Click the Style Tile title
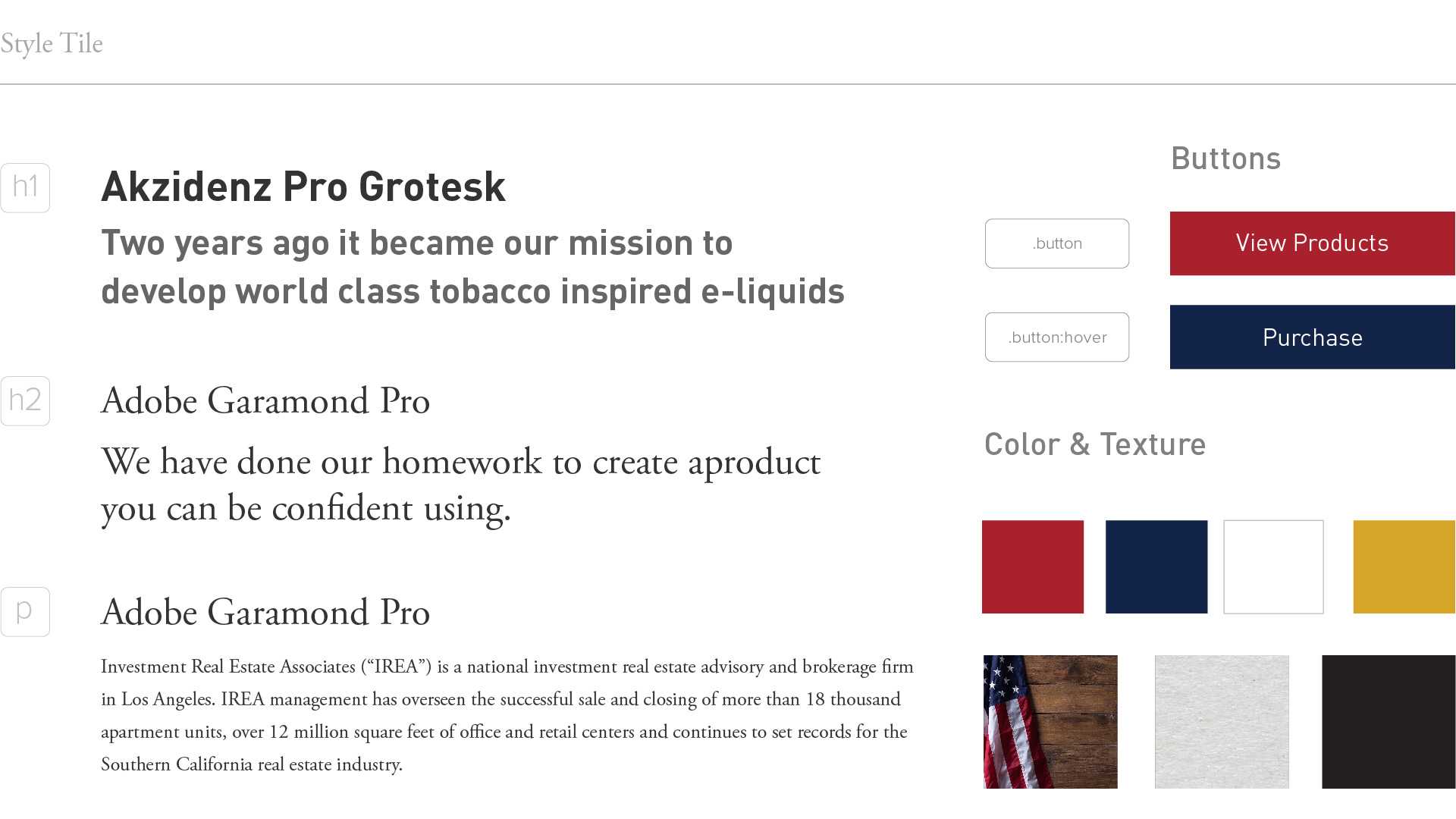The height and width of the screenshot is (819, 1456). point(52,44)
